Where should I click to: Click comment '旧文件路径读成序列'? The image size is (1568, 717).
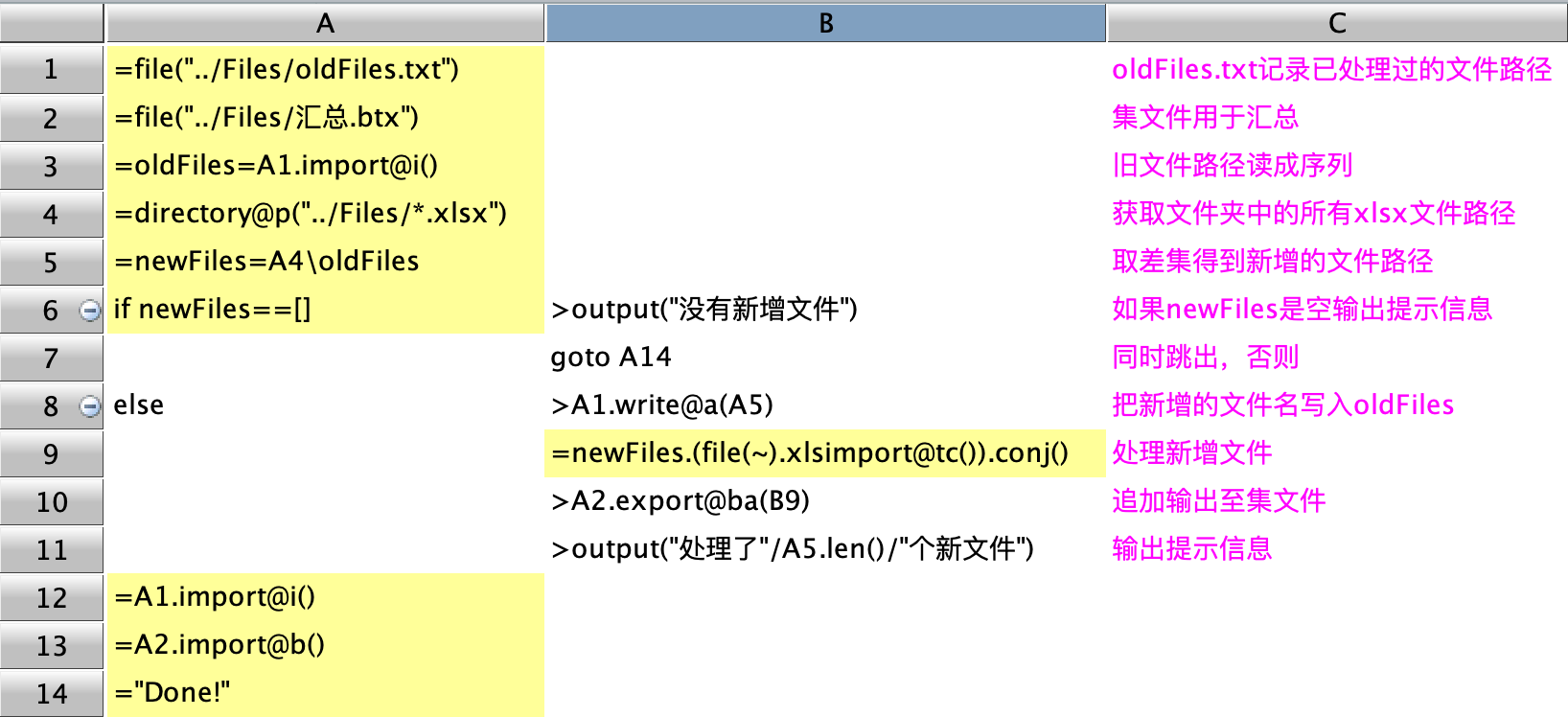click(x=1232, y=166)
